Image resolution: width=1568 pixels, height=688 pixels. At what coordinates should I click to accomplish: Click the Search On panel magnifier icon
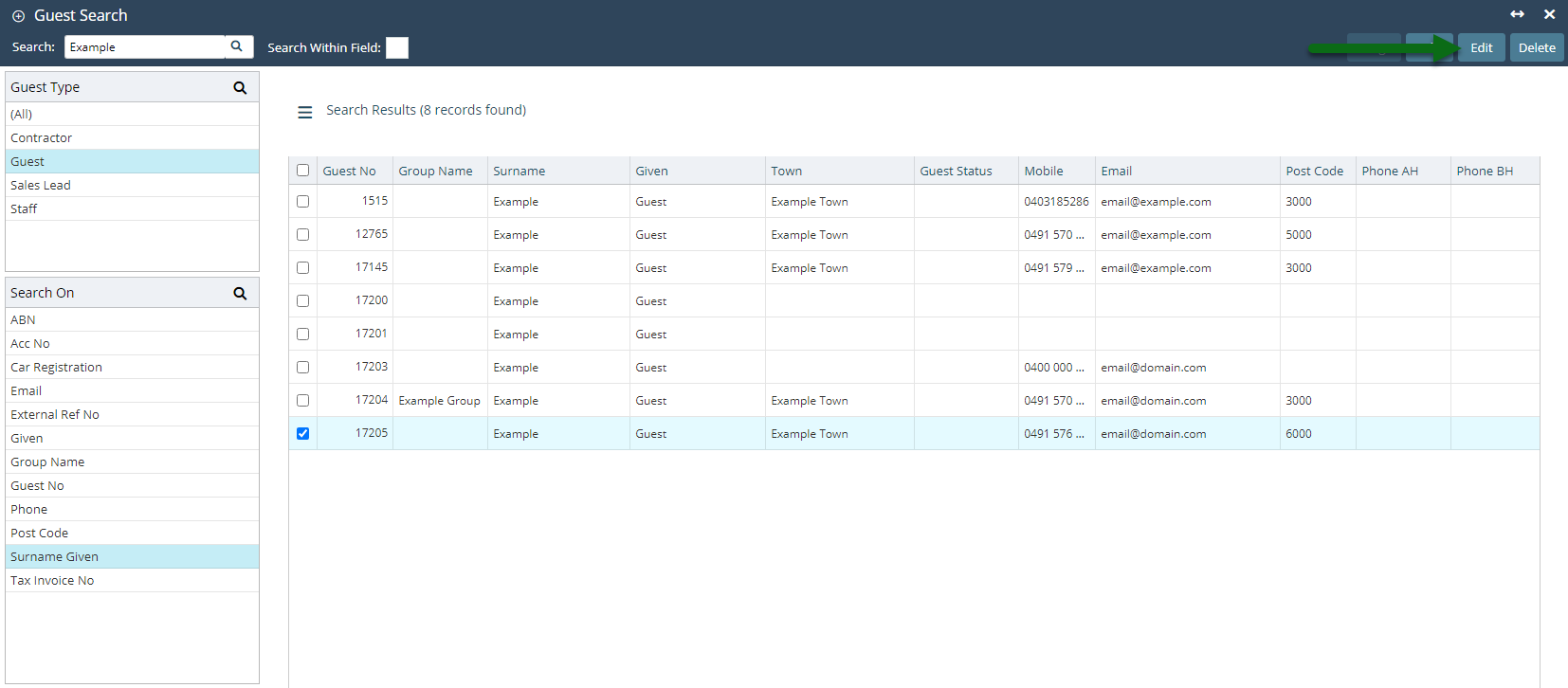point(240,293)
